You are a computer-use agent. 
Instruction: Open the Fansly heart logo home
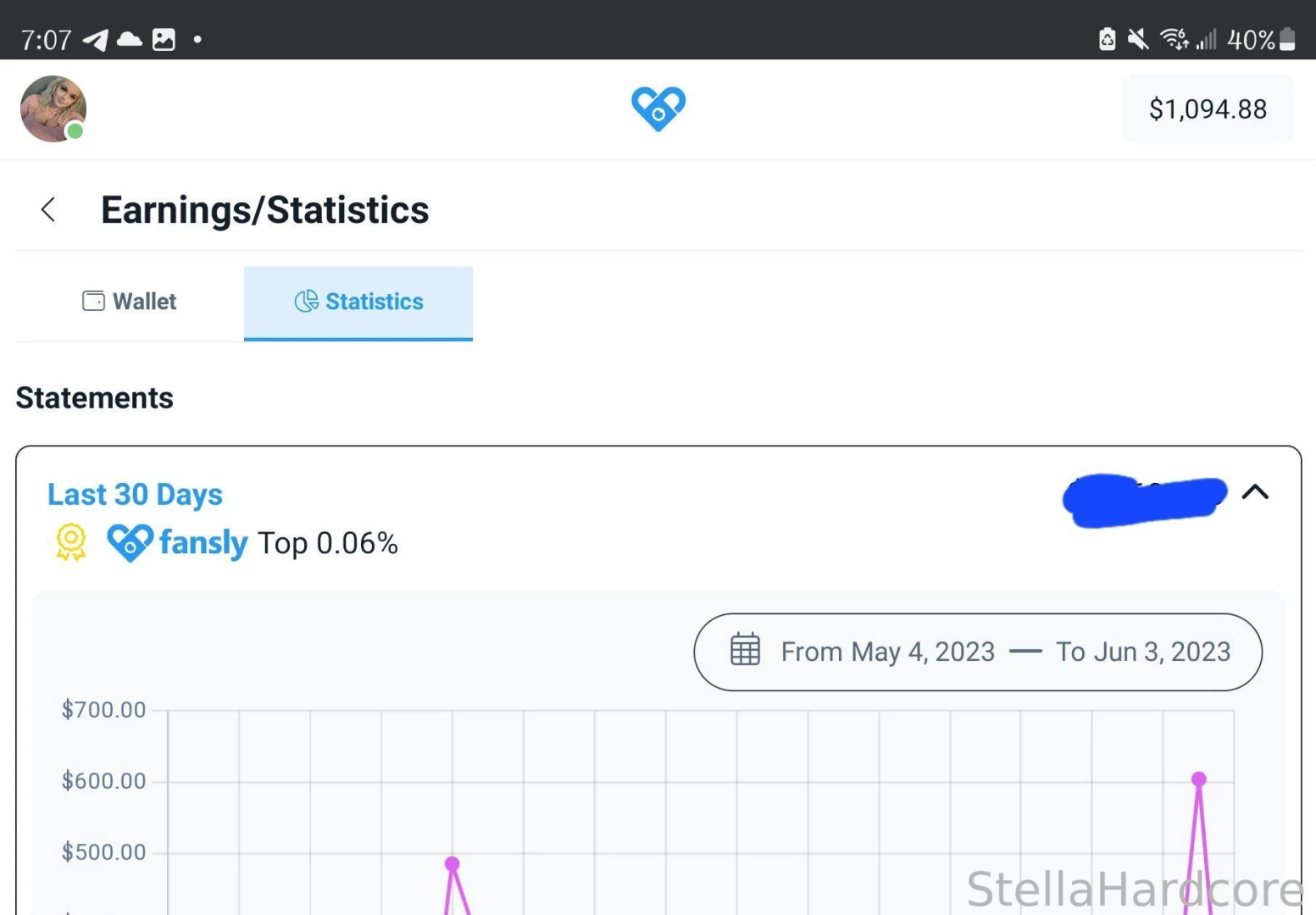click(658, 109)
